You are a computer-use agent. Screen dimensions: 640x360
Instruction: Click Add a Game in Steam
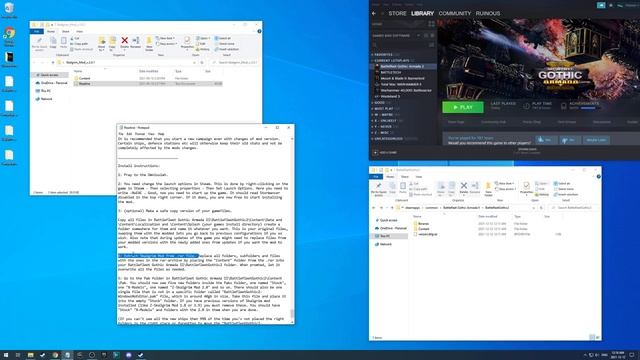point(385,153)
